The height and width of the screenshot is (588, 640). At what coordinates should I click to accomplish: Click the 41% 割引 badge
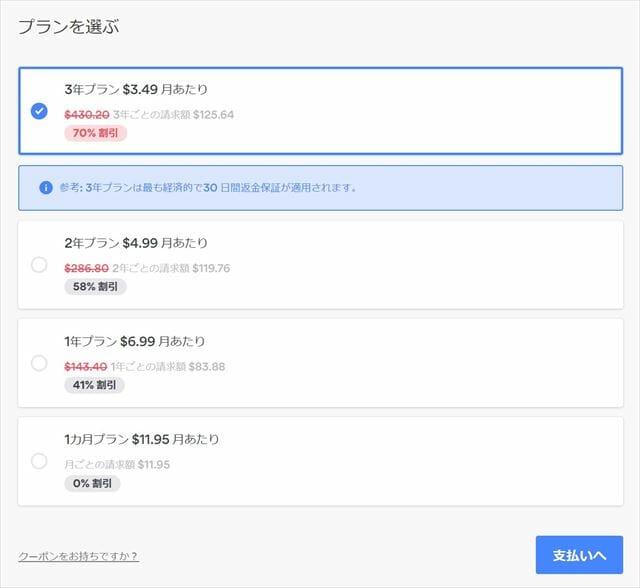point(95,385)
